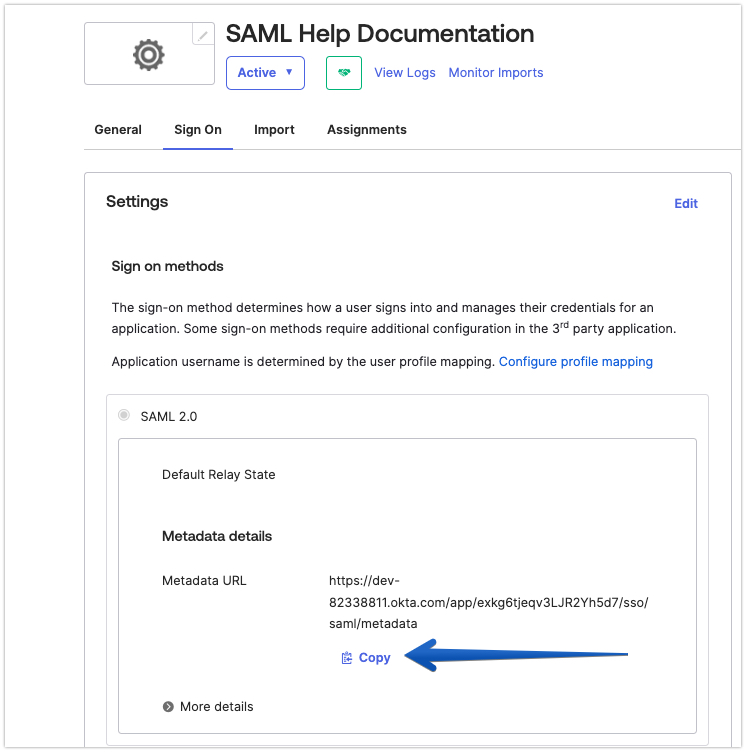Click the gear application logo
Viewport: 746px width, 752px height.
[149, 55]
